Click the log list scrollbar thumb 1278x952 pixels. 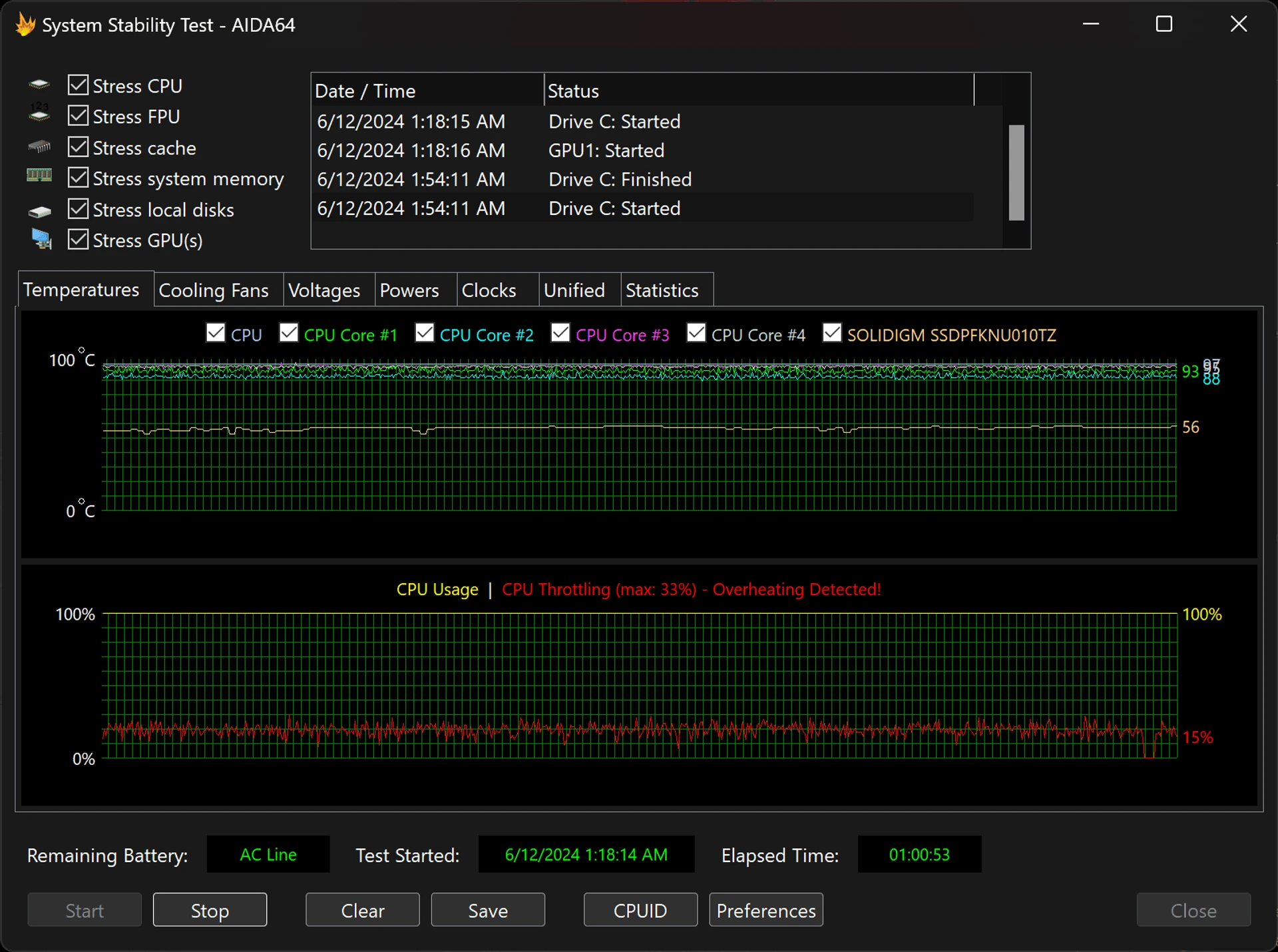pos(1016,172)
